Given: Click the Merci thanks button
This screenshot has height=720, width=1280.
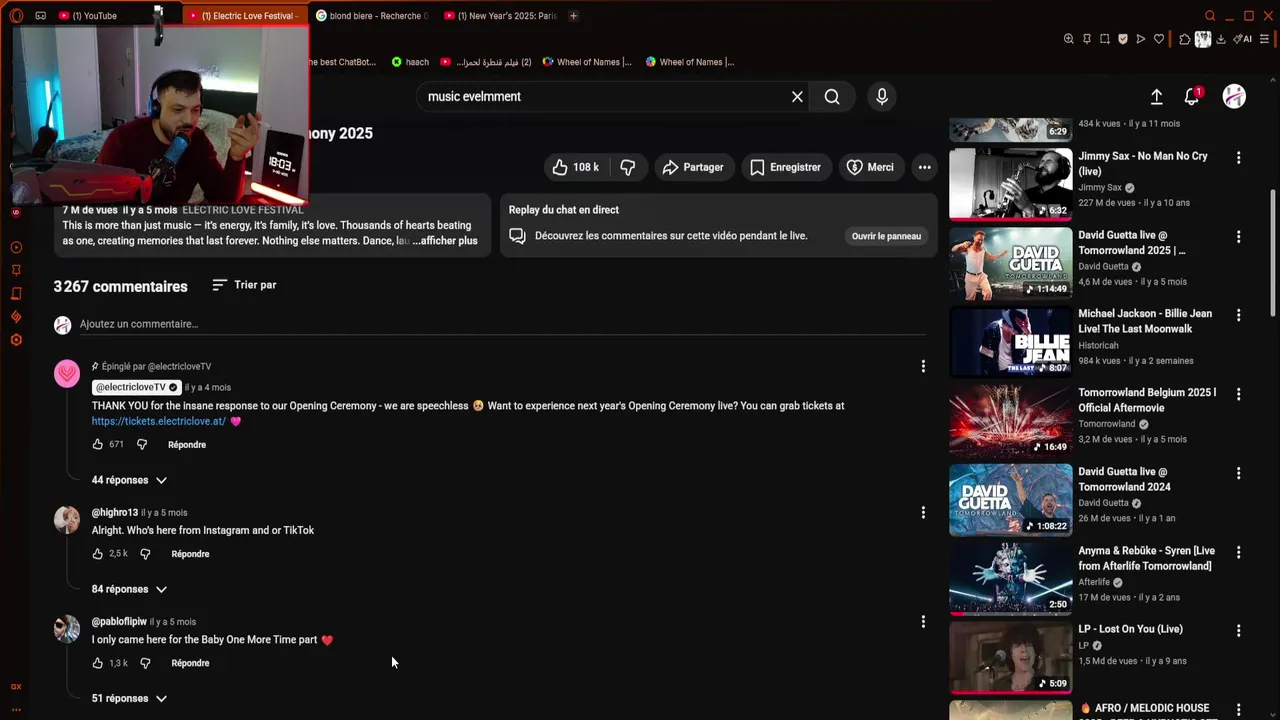Looking at the screenshot, I should [x=870, y=168].
